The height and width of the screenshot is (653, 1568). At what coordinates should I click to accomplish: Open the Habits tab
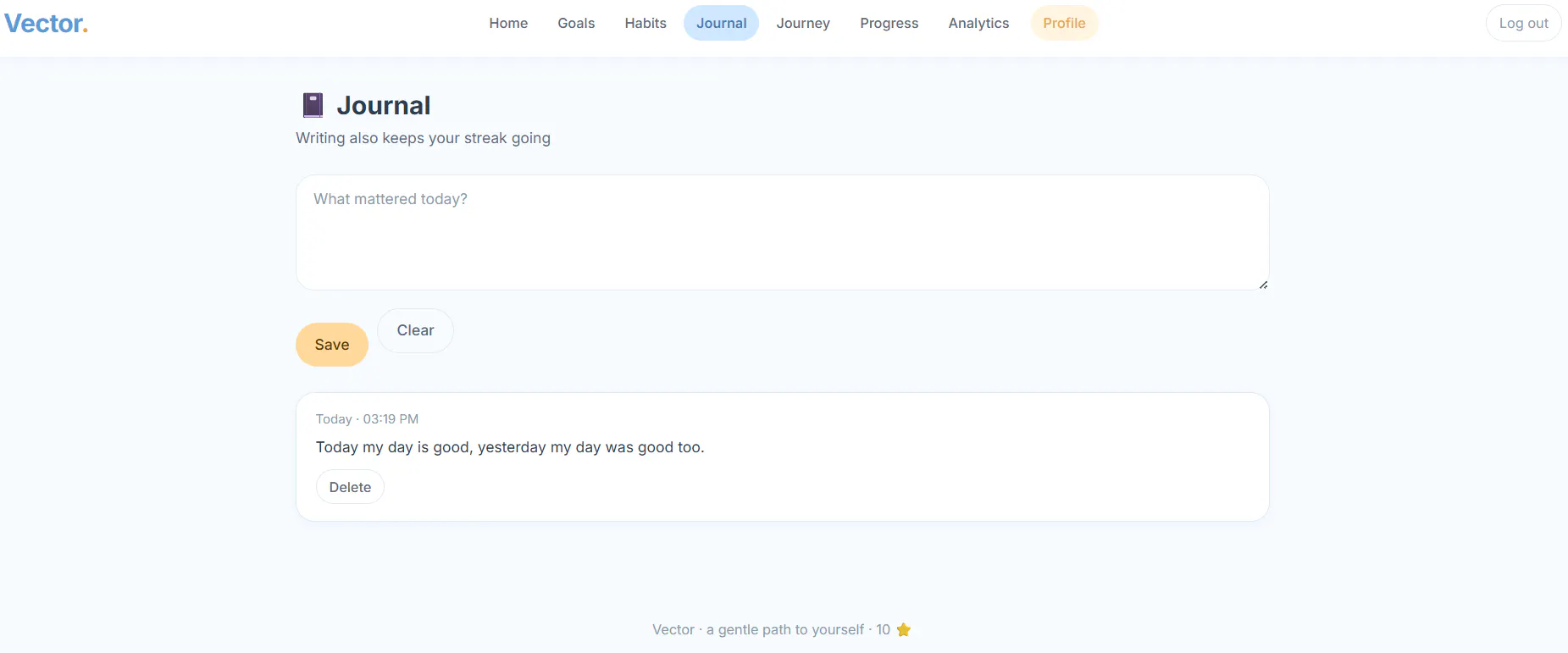pos(645,23)
